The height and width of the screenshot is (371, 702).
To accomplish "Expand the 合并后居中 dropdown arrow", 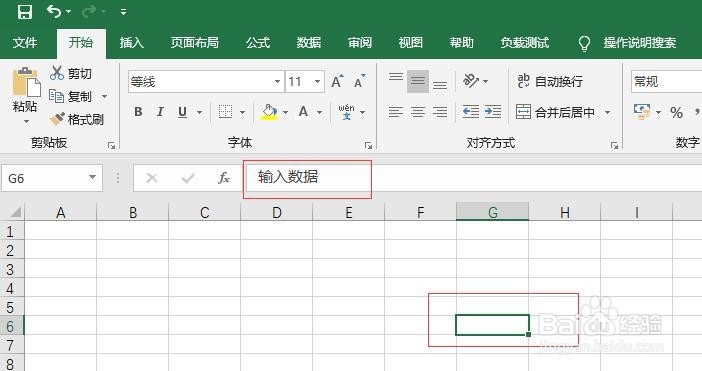I will click(608, 112).
